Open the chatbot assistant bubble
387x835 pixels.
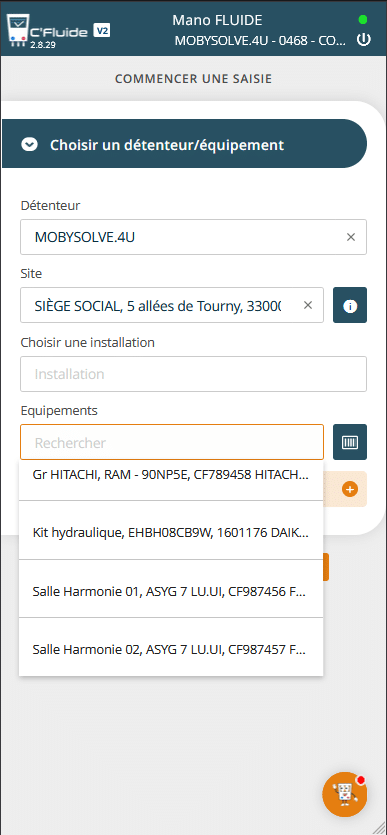(x=344, y=795)
